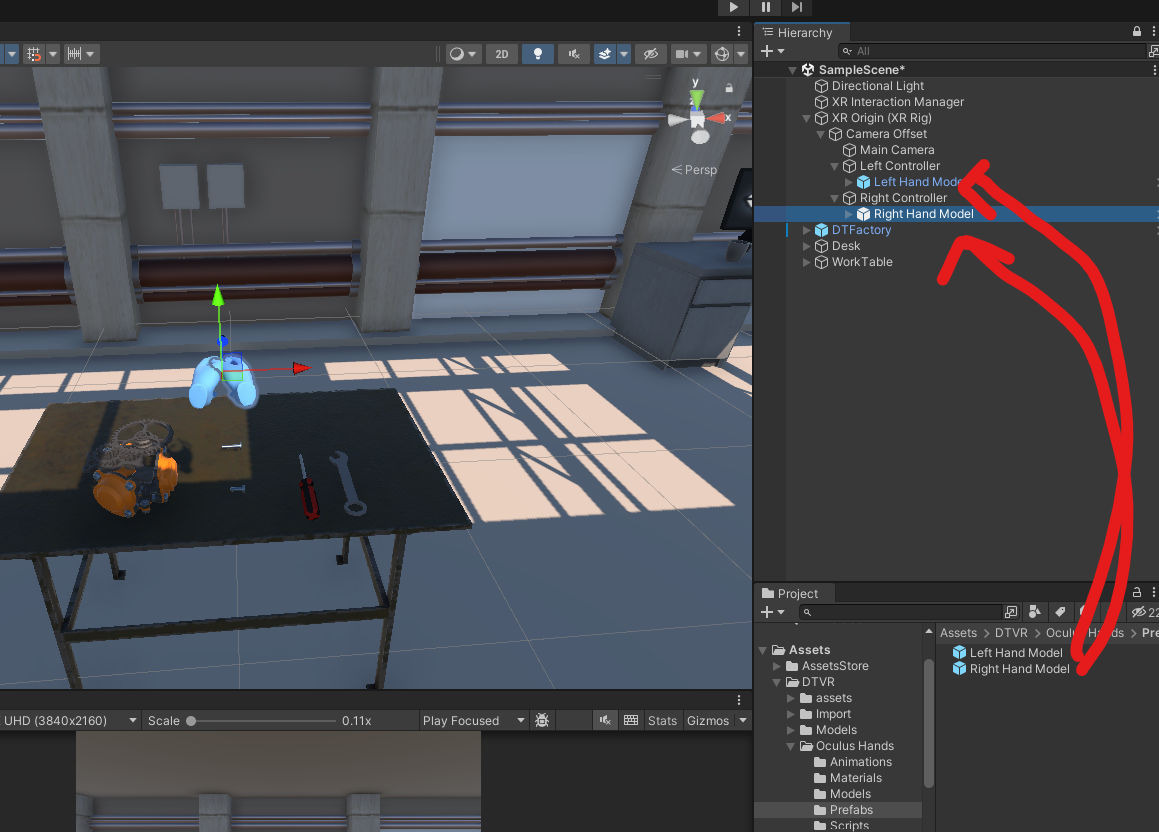This screenshot has height=832, width=1159.
Task: Toggle the orientation gizmo rotation lock
Action: (729, 88)
